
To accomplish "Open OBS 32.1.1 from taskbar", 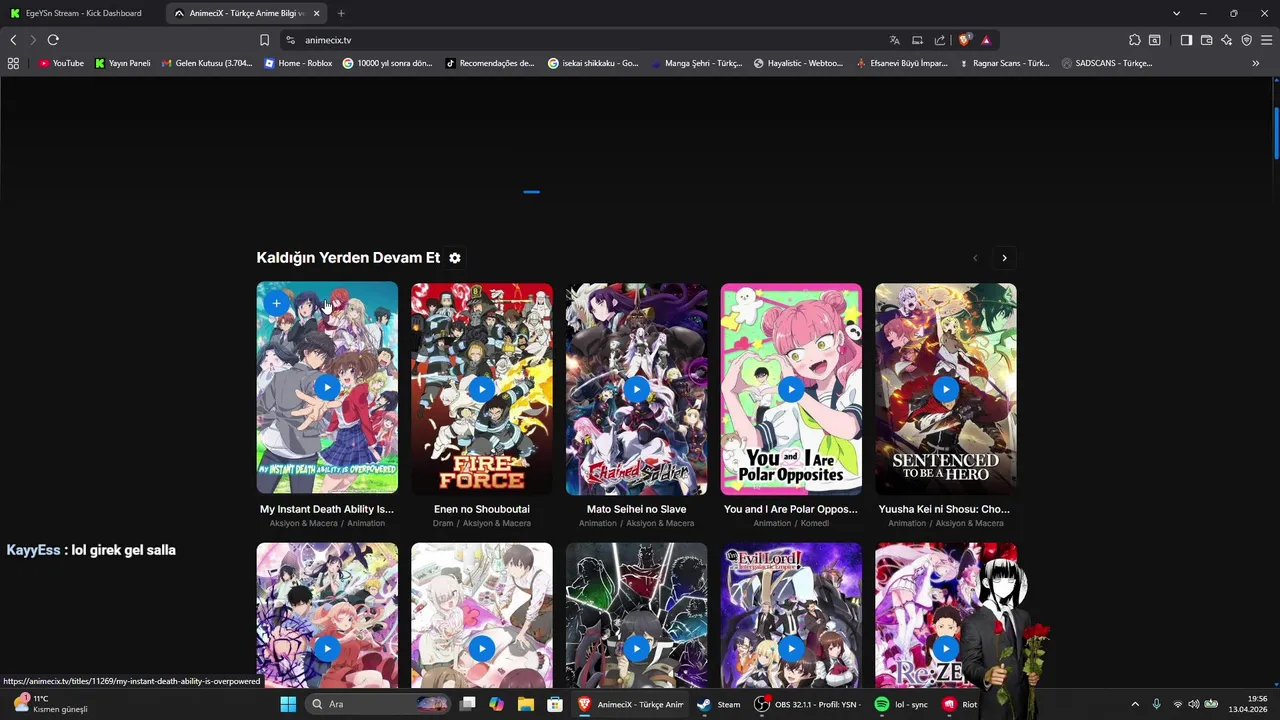I will coord(807,704).
